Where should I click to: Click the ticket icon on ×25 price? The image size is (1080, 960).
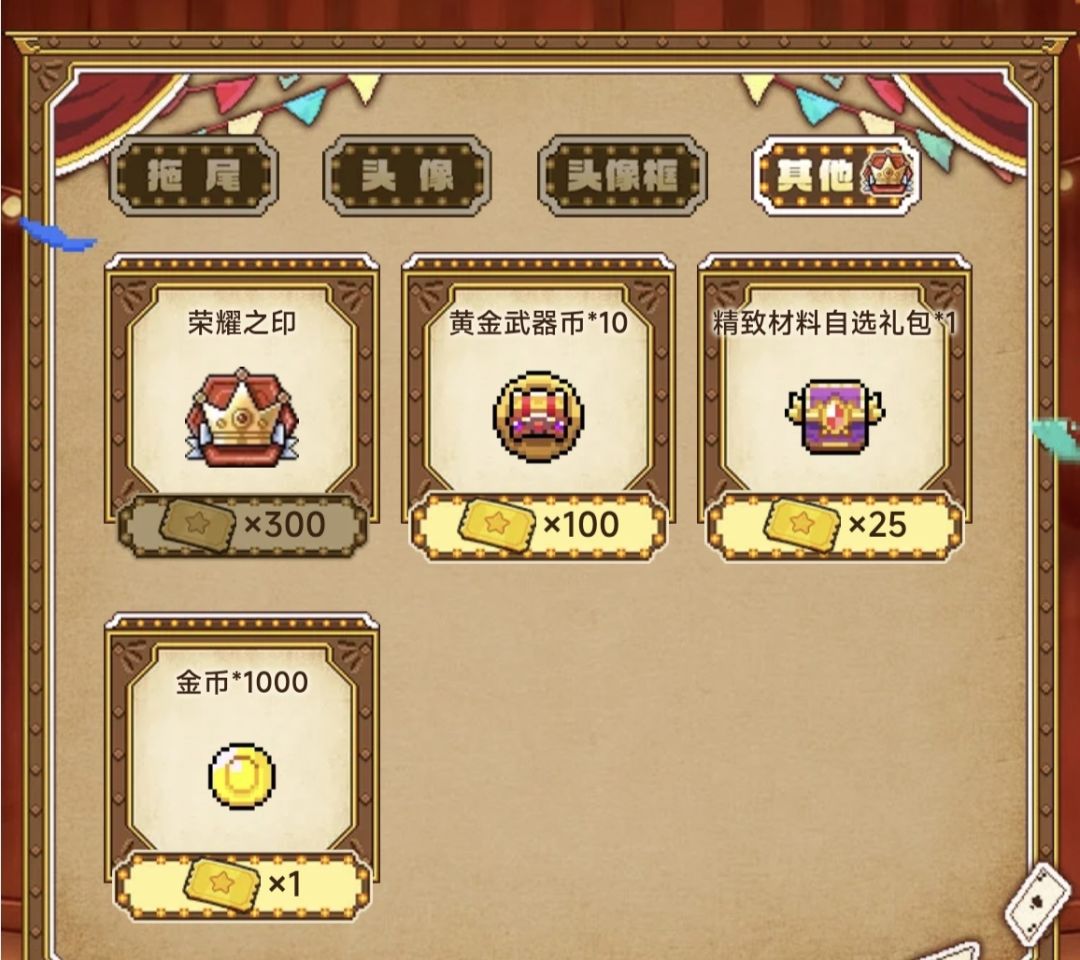pyautogui.click(x=801, y=525)
